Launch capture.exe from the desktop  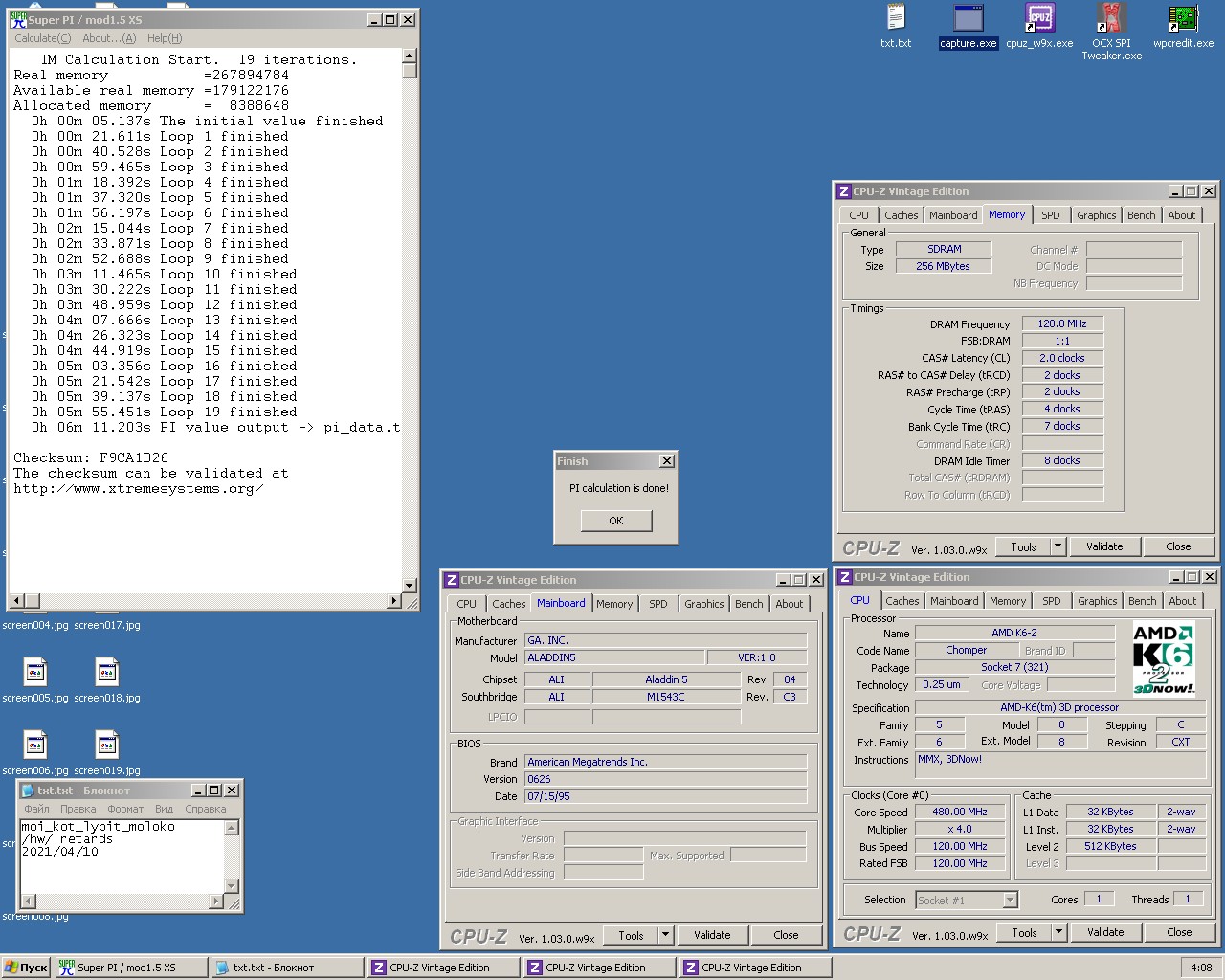(x=969, y=26)
